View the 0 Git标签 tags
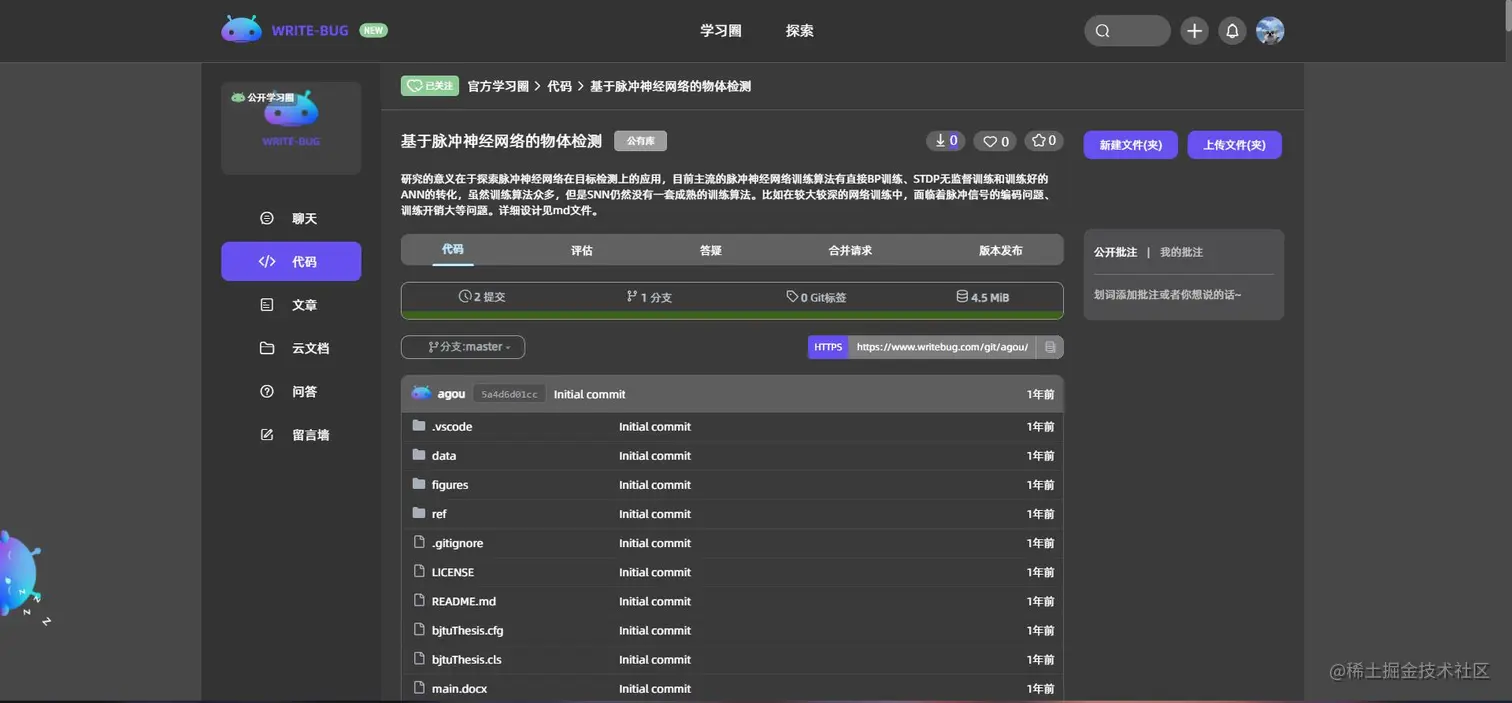The image size is (1512, 703). point(816,297)
